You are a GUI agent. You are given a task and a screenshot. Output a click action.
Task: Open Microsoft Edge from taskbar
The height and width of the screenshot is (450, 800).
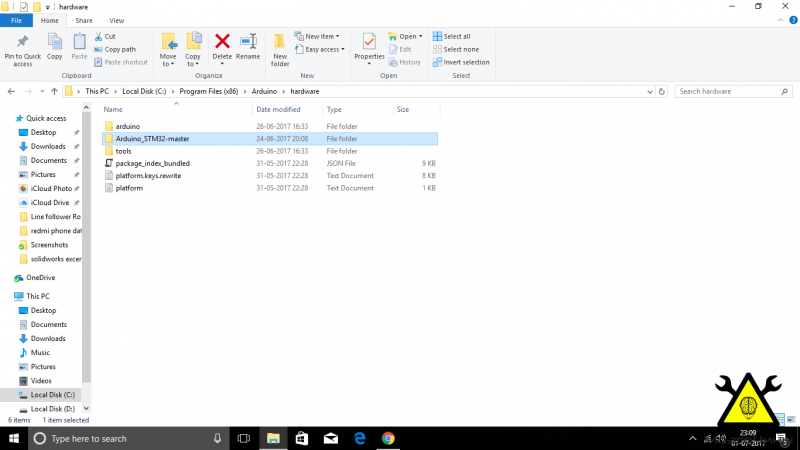pos(360,438)
